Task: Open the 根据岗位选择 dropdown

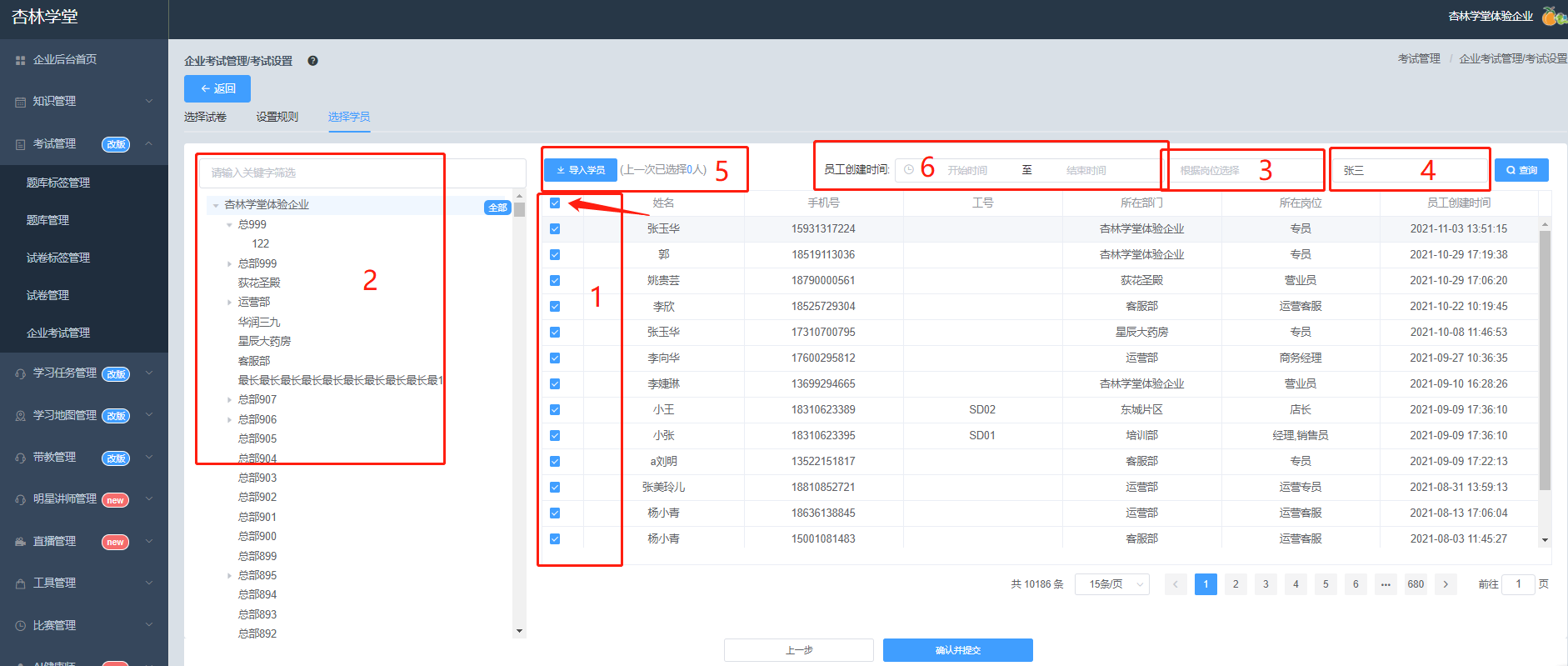Action: (x=1242, y=170)
